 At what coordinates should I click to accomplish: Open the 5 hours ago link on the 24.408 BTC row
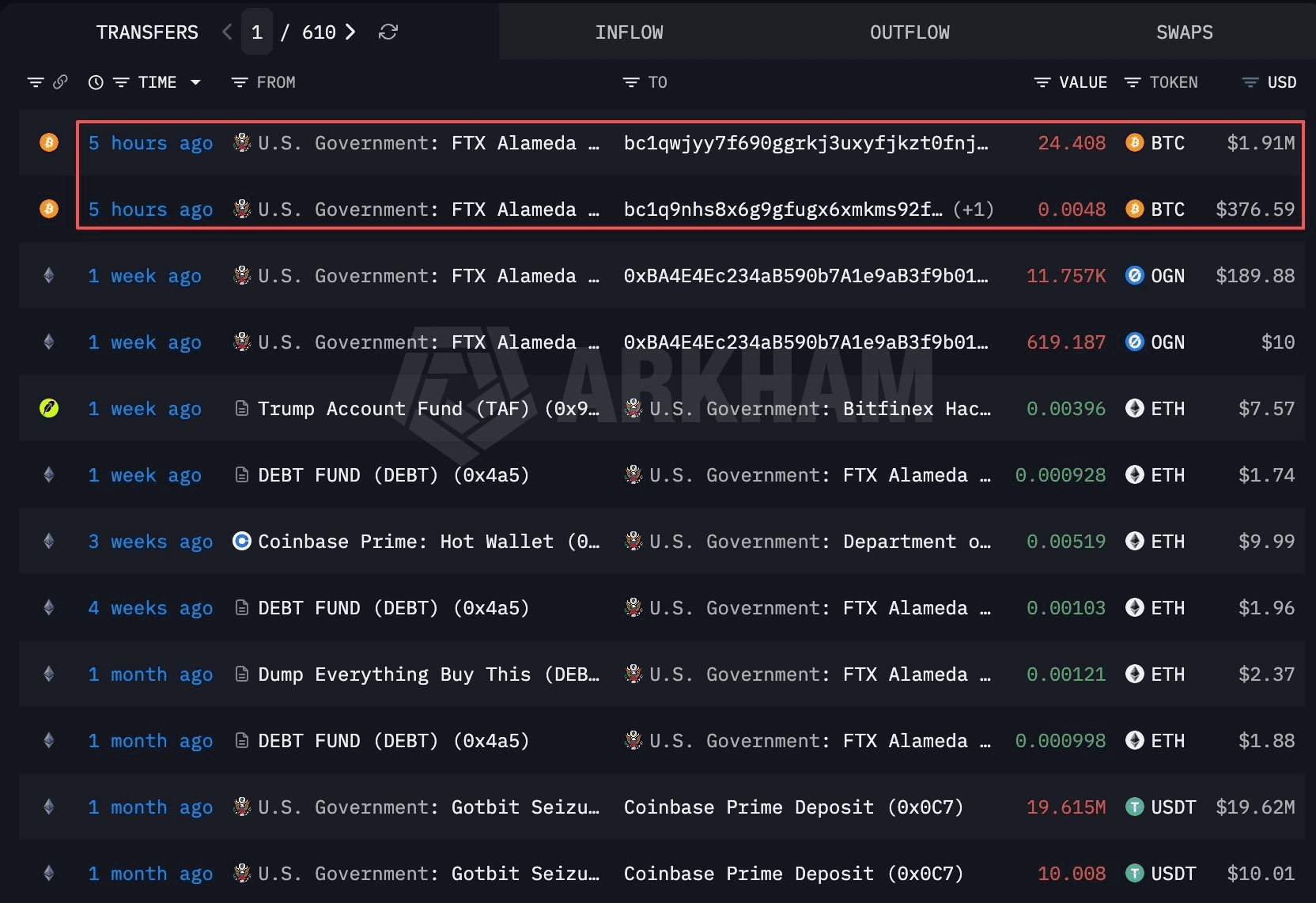click(150, 143)
